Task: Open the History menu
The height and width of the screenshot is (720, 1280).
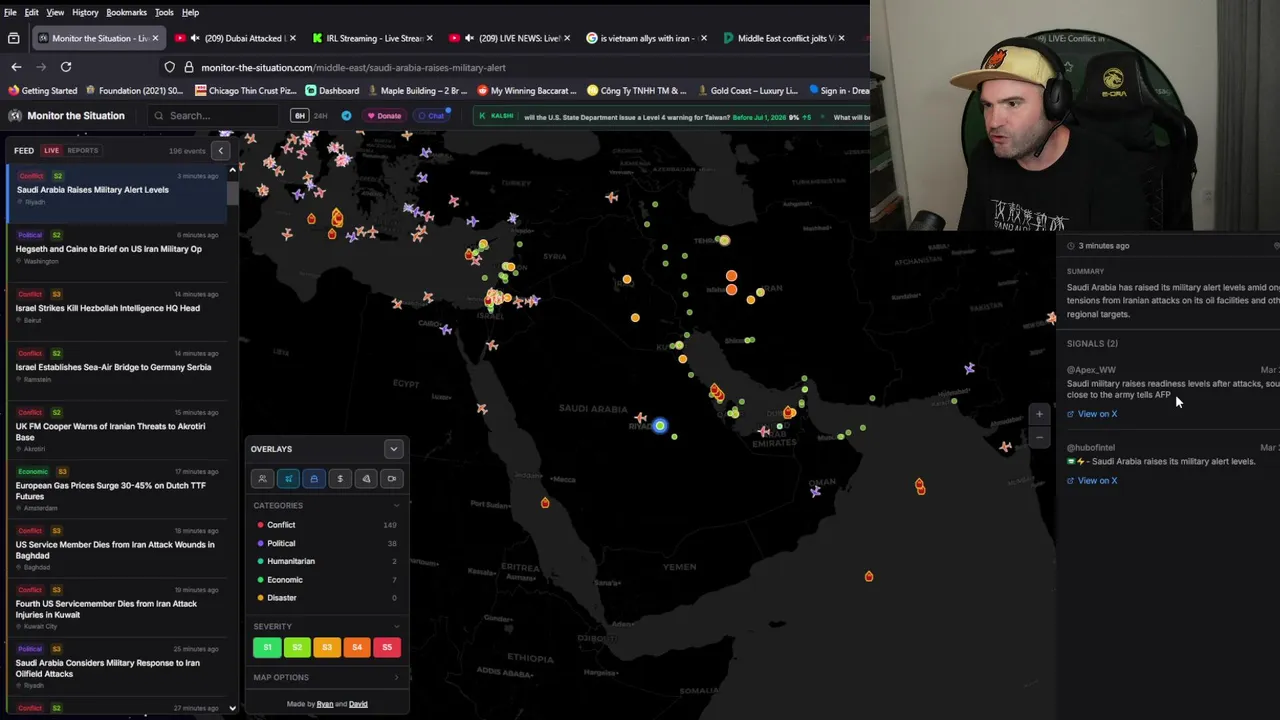Action: 85,12
